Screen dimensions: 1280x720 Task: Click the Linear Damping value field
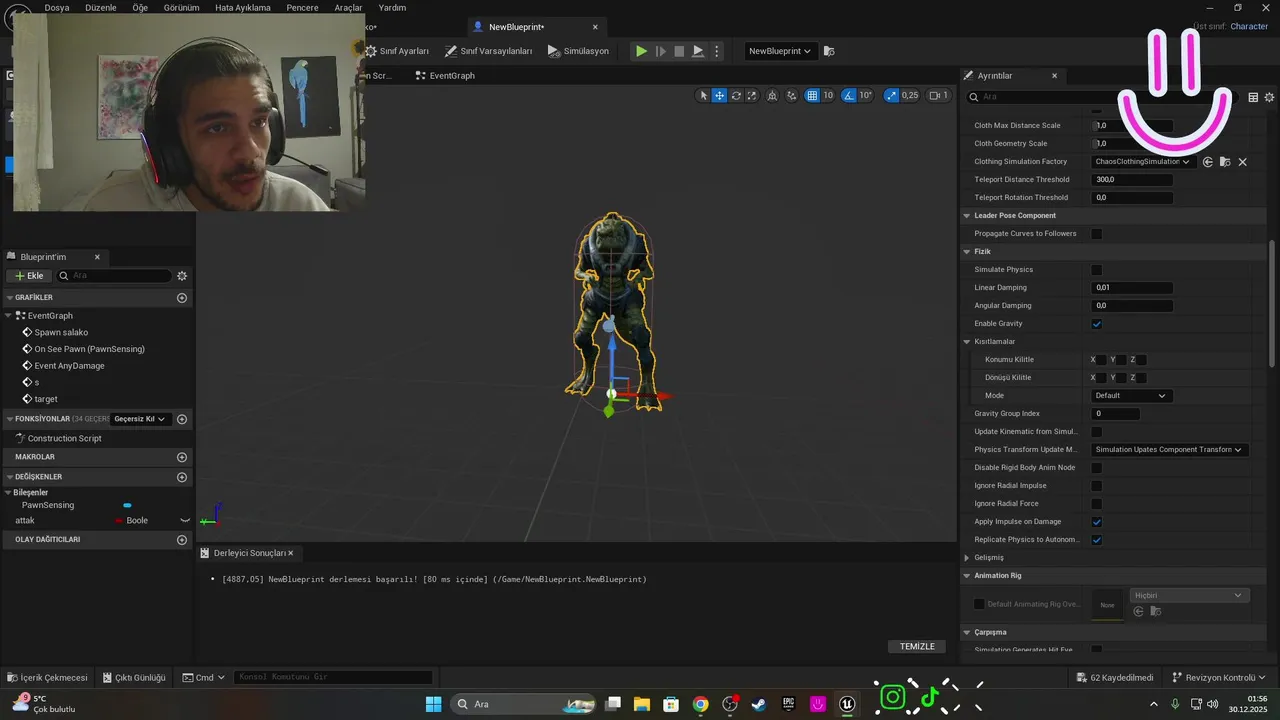(x=1132, y=288)
